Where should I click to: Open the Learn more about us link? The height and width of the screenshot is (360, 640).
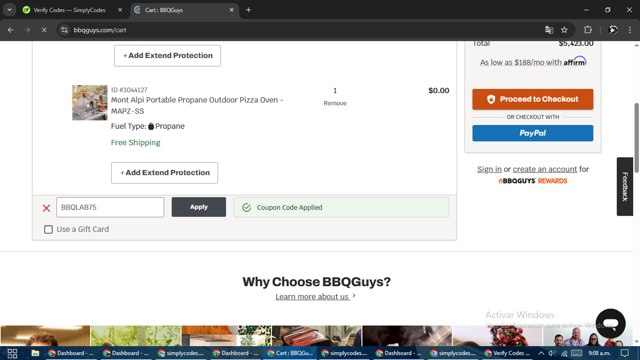(312, 297)
